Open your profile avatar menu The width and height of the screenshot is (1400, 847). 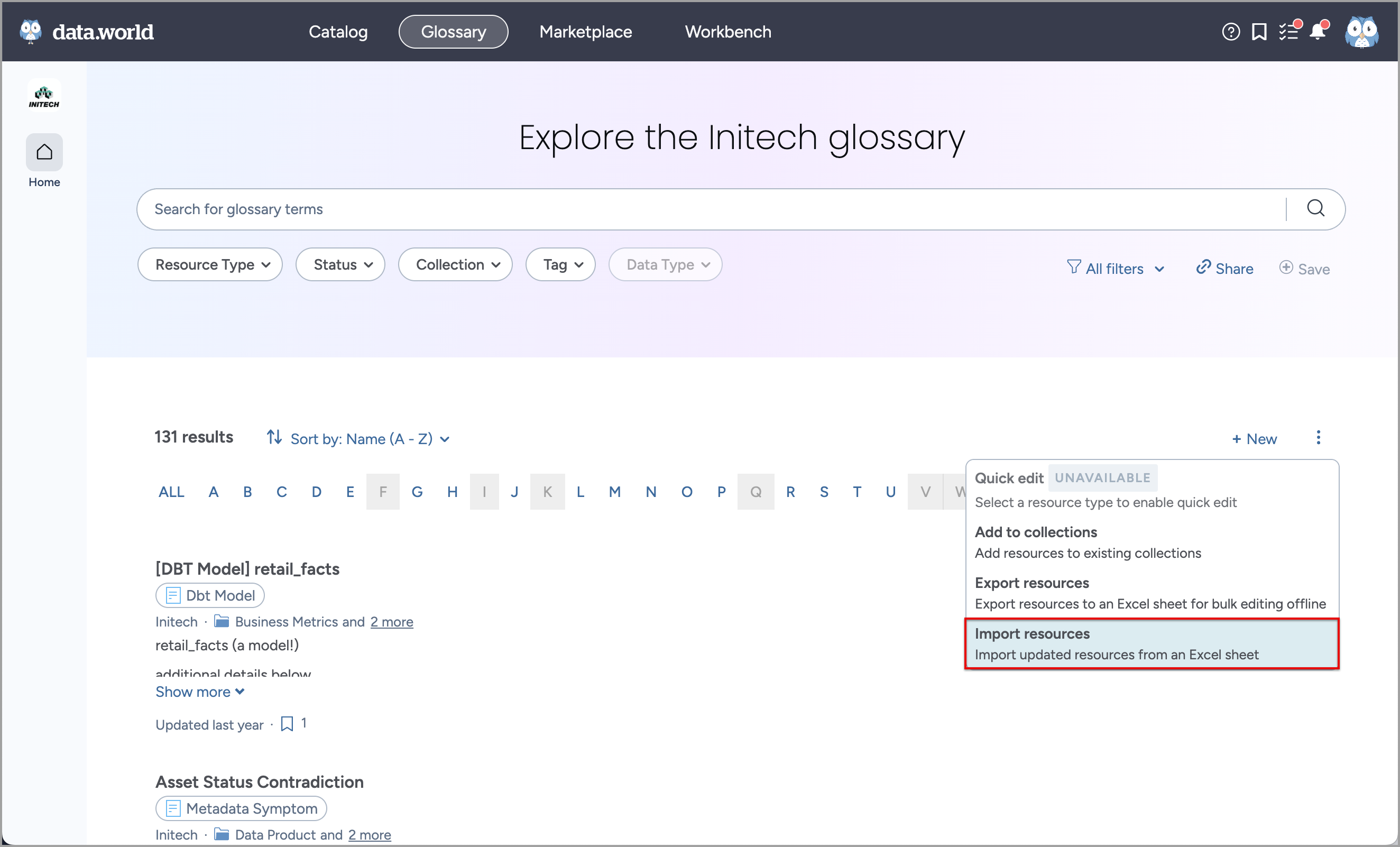click(x=1362, y=32)
